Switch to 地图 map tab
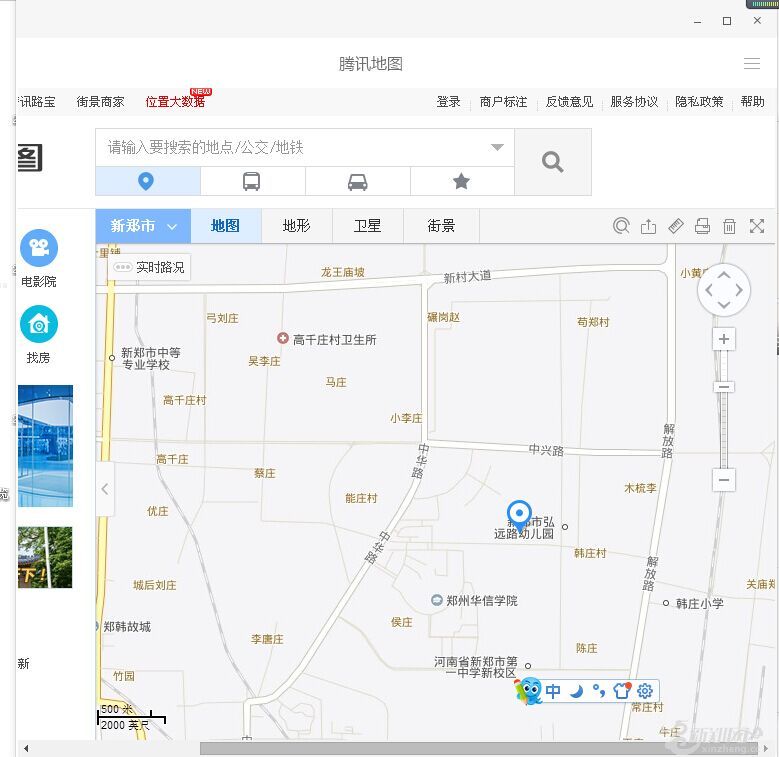The image size is (779, 757). click(226, 226)
